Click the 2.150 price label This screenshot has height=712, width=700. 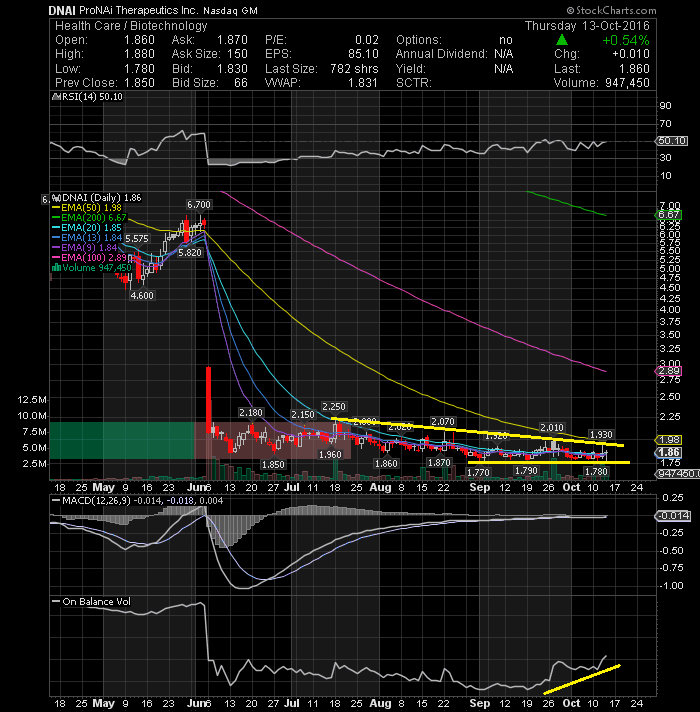tap(303, 415)
